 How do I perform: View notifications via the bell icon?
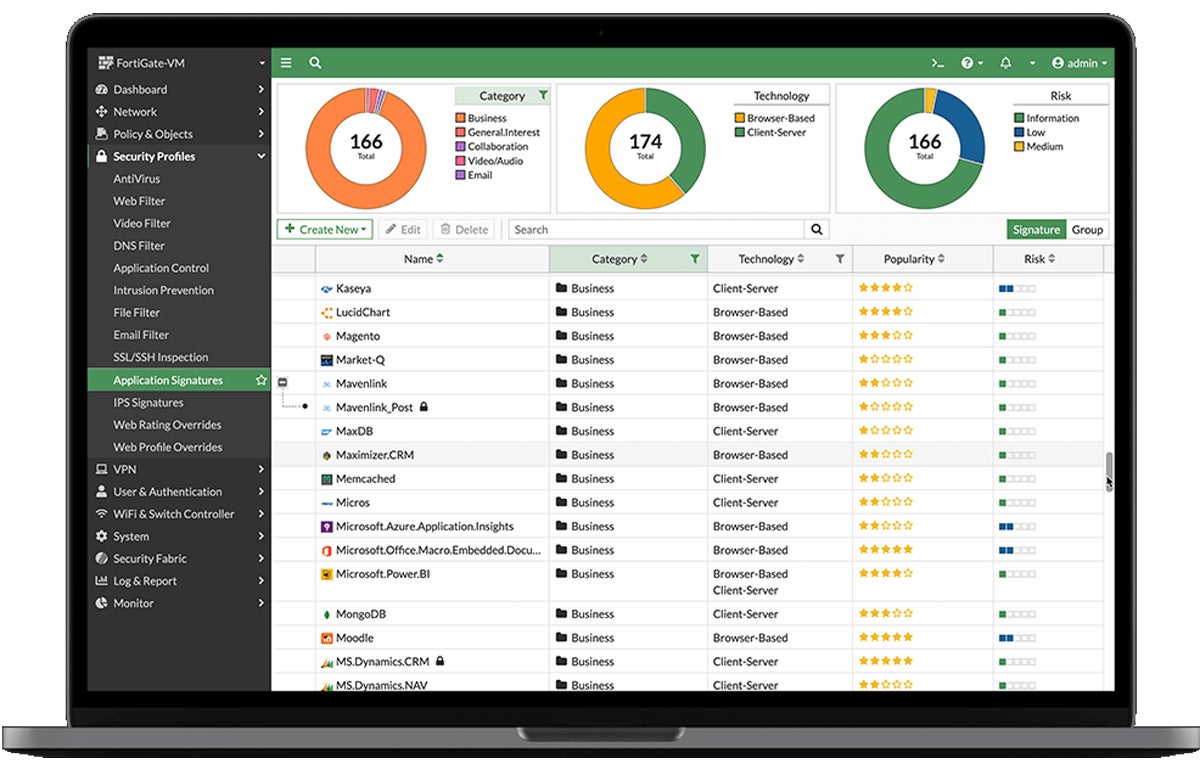coord(1005,63)
